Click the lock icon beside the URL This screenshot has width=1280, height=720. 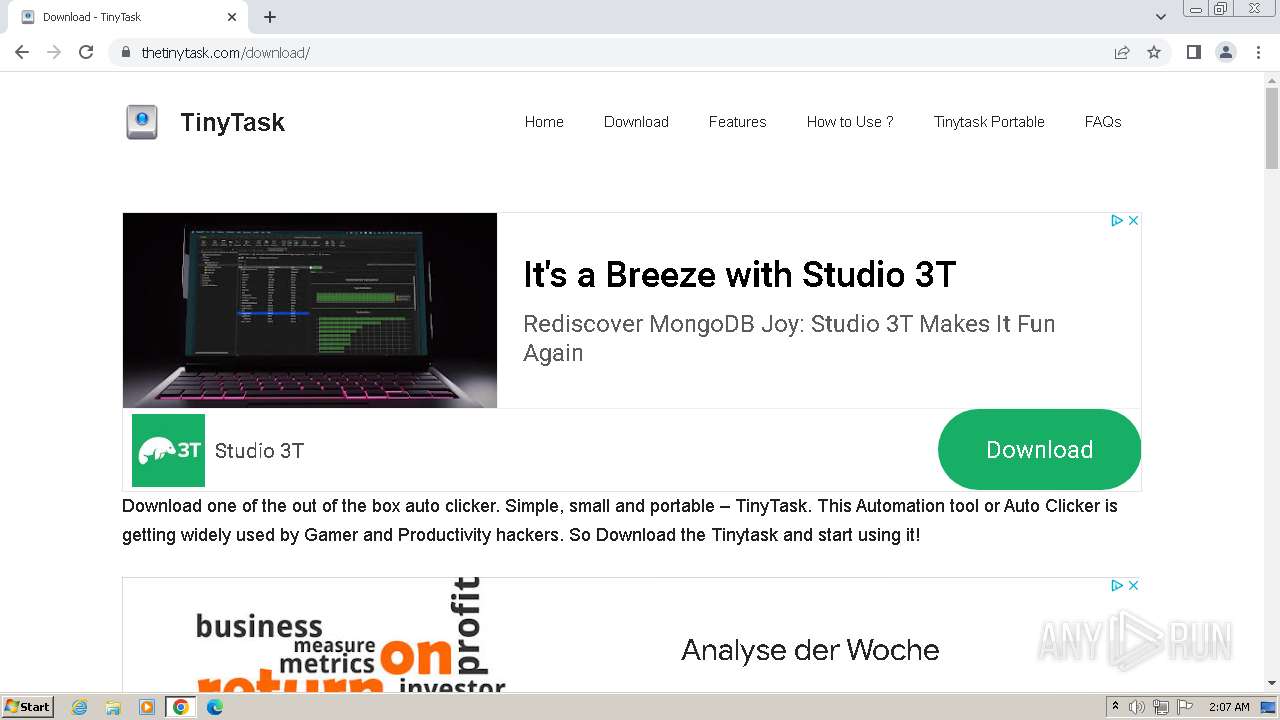(x=126, y=52)
